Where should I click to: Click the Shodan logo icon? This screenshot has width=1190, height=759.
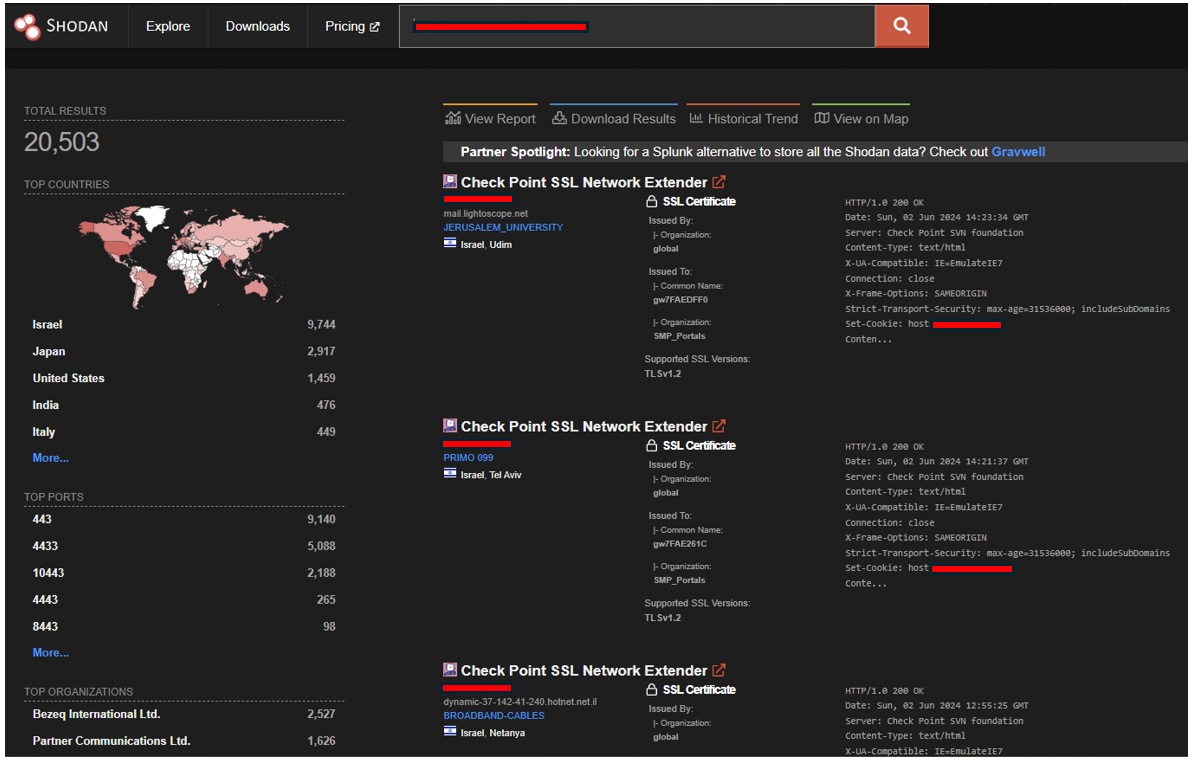[x=28, y=27]
